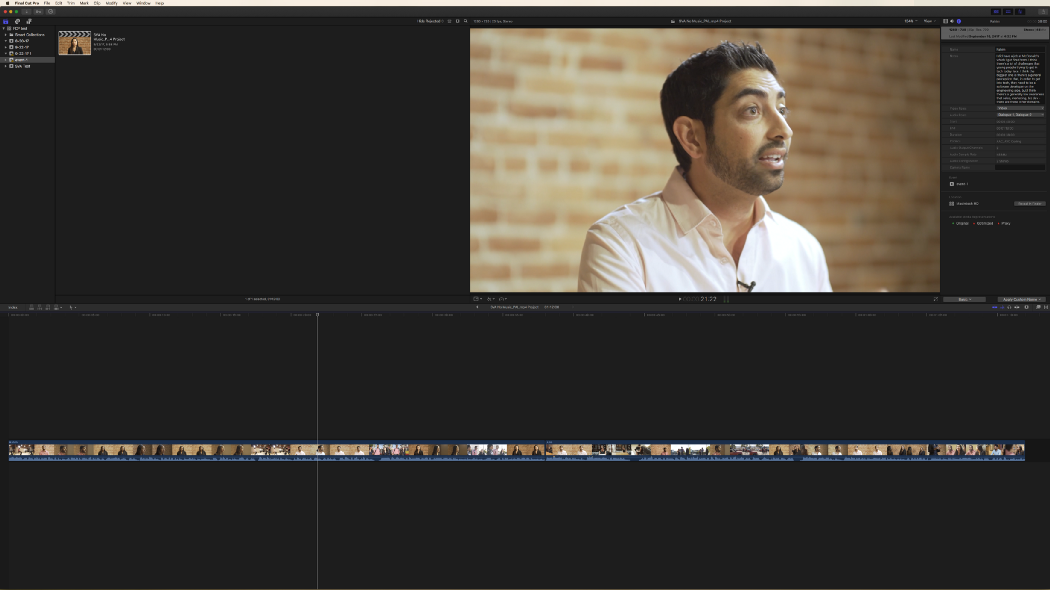Open the Info inspector icon
The height and width of the screenshot is (590, 1050).
[959, 21]
